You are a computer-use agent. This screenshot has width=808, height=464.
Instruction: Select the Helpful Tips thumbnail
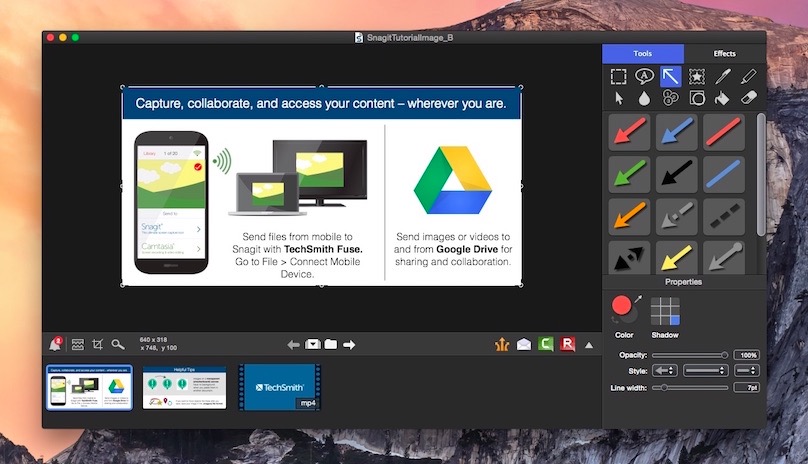click(184, 388)
